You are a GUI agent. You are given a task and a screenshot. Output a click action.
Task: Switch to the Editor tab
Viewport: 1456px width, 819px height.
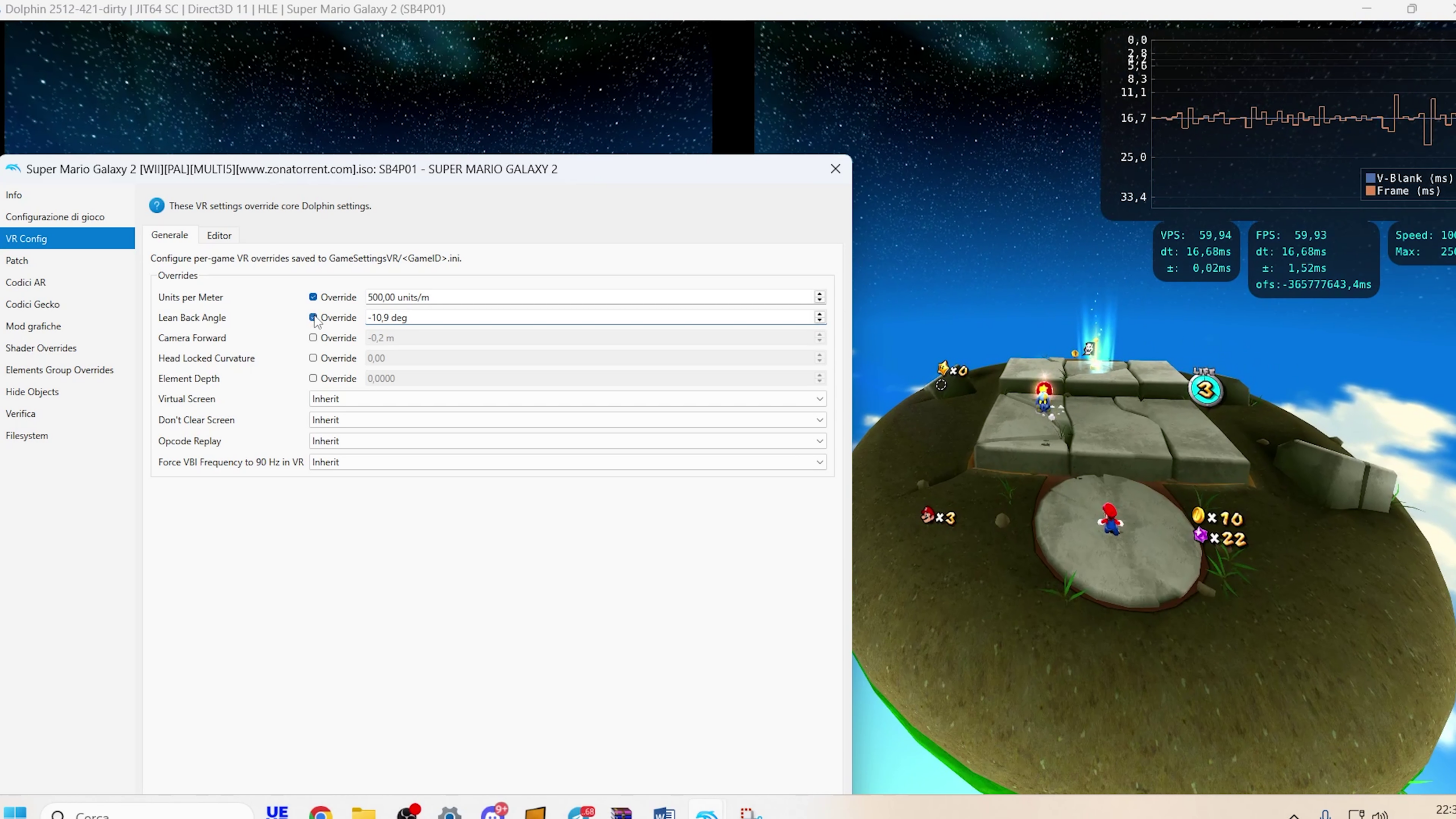click(219, 235)
